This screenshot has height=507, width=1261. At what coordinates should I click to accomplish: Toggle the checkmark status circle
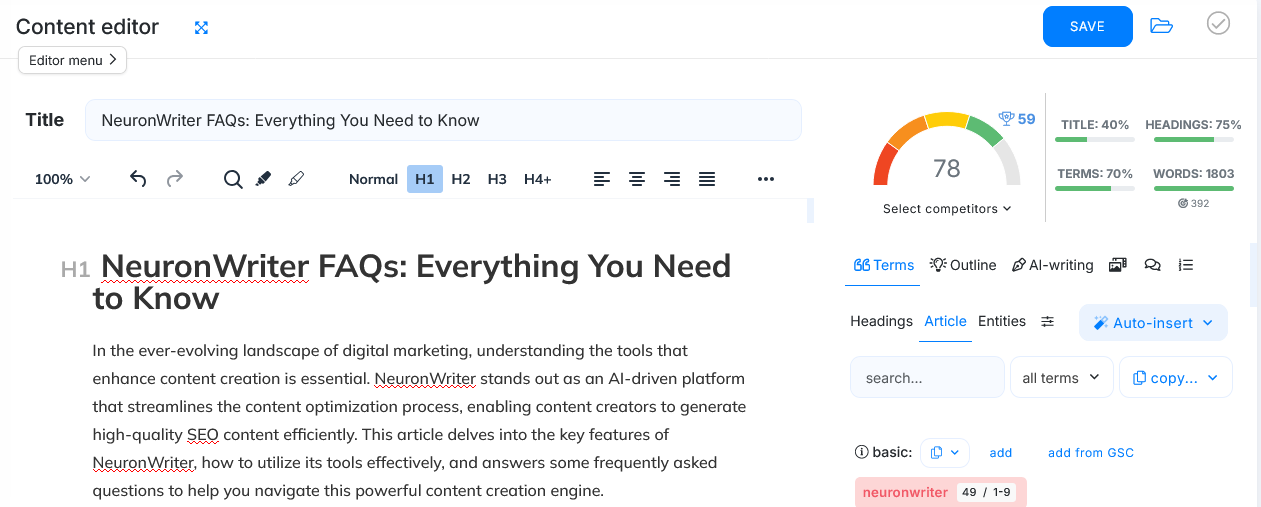pyautogui.click(x=1218, y=23)
